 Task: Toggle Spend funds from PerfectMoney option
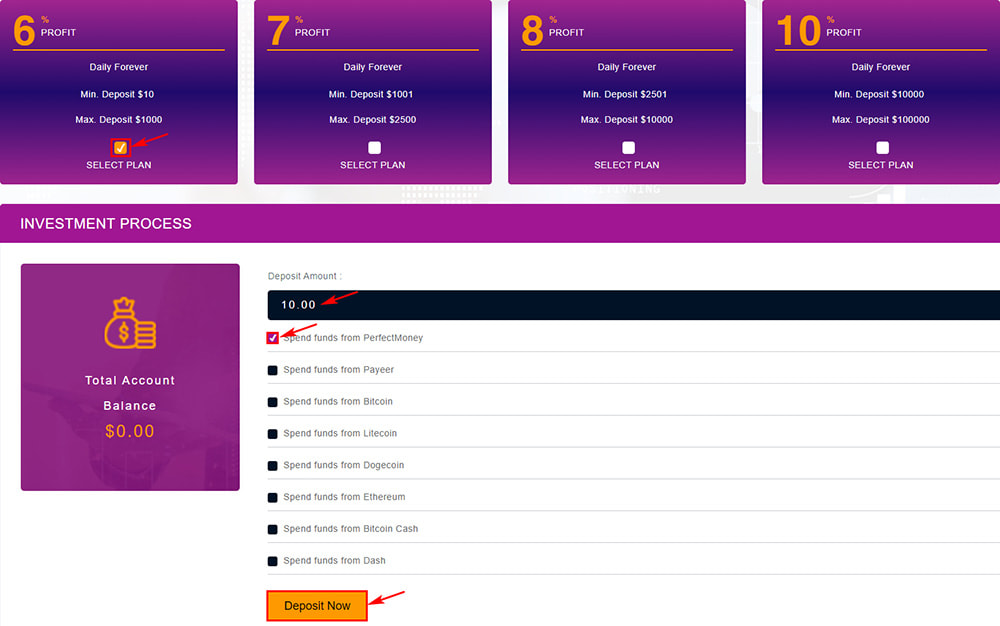(x=272, y=338)
